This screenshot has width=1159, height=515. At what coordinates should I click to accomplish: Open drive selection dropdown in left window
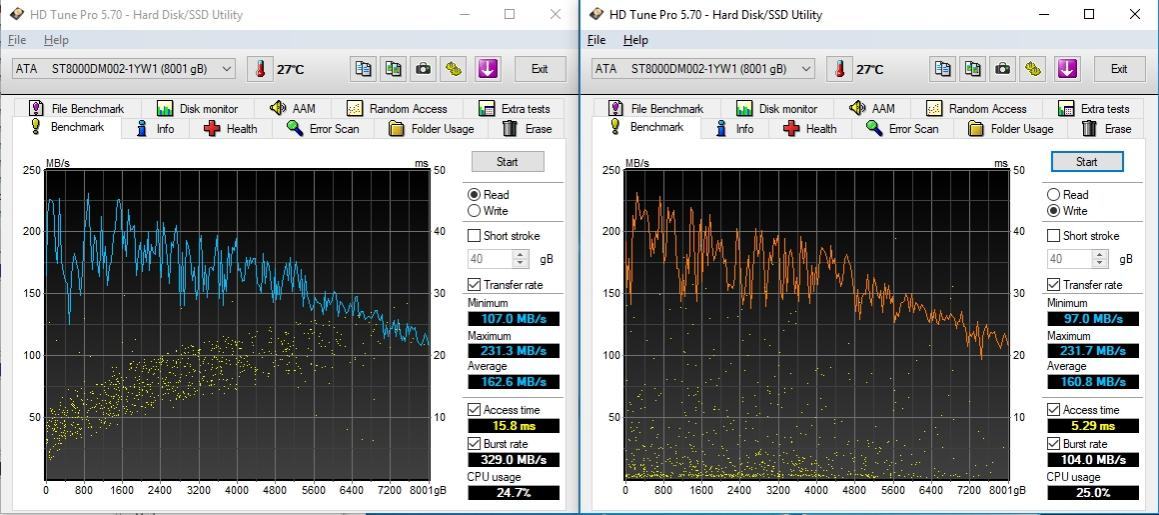(x=124, y=69)
